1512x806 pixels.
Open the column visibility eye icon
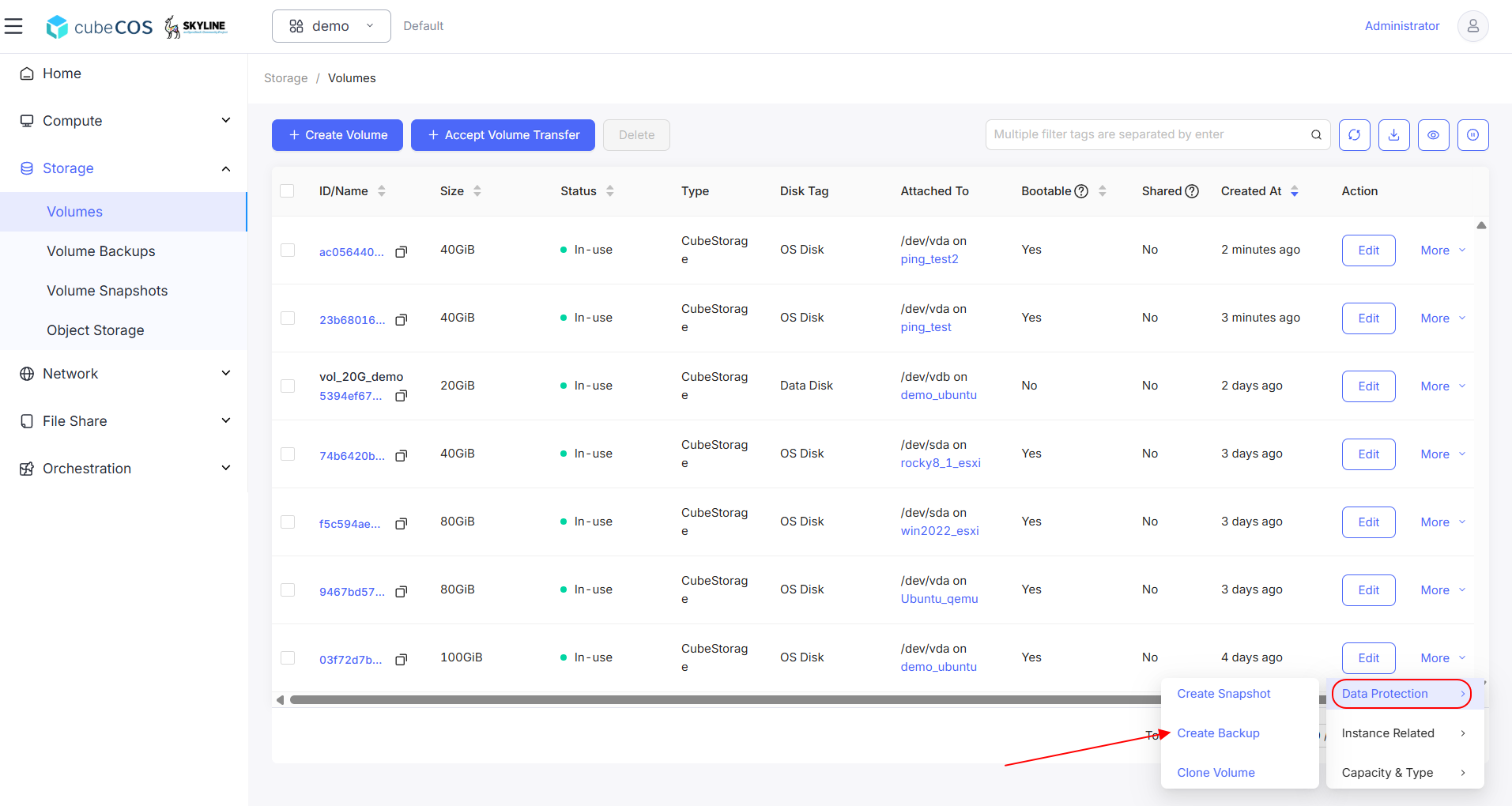(1433, 135)
